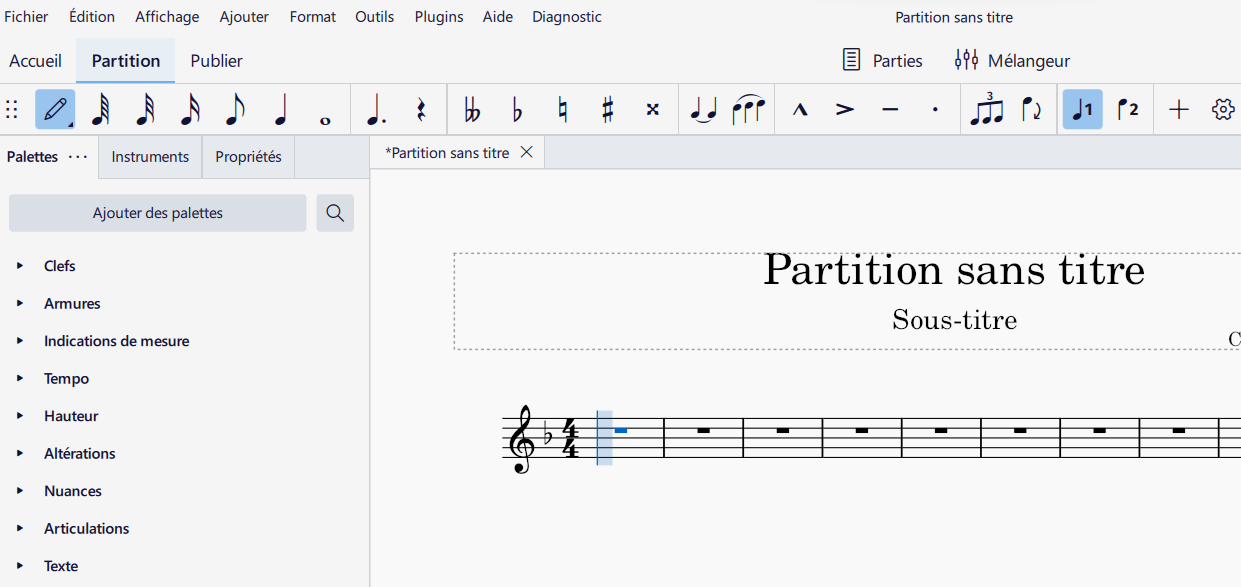Open the Mélangeur mixer

tap(1012, 61)
